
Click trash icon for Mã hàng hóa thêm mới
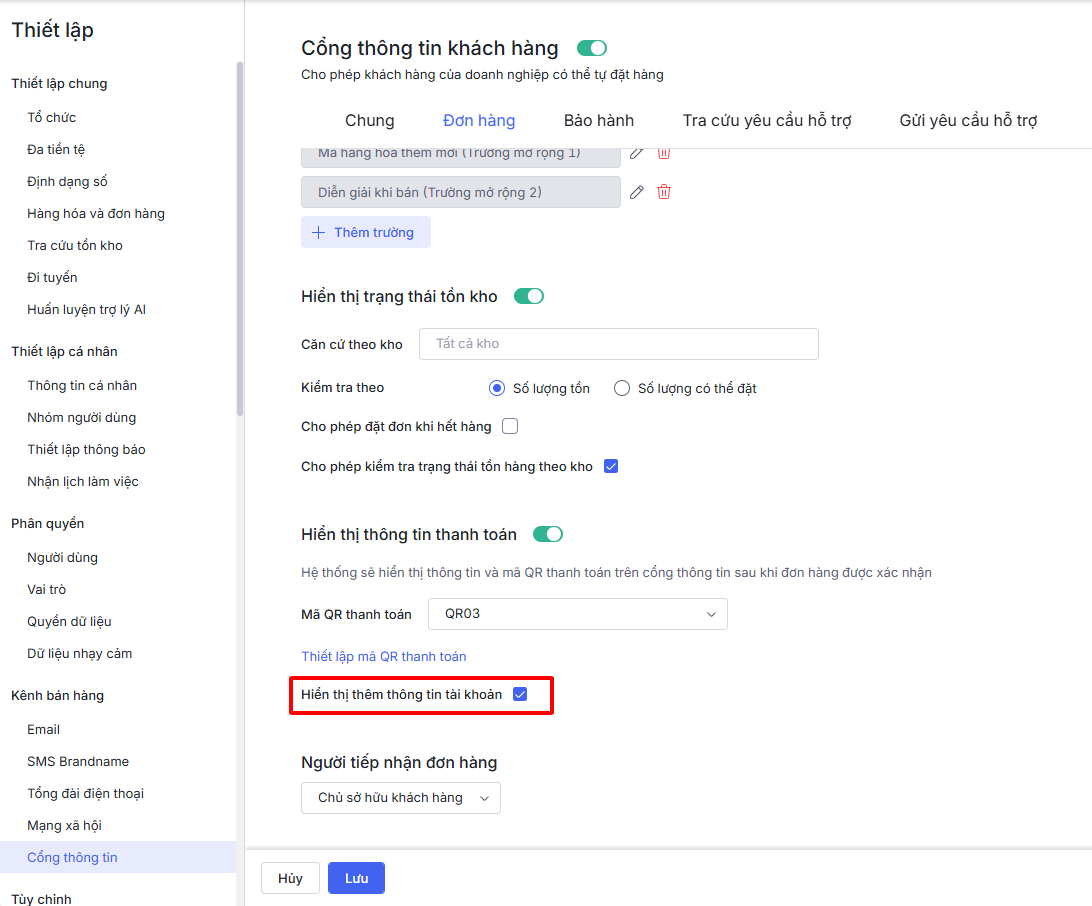664,153
